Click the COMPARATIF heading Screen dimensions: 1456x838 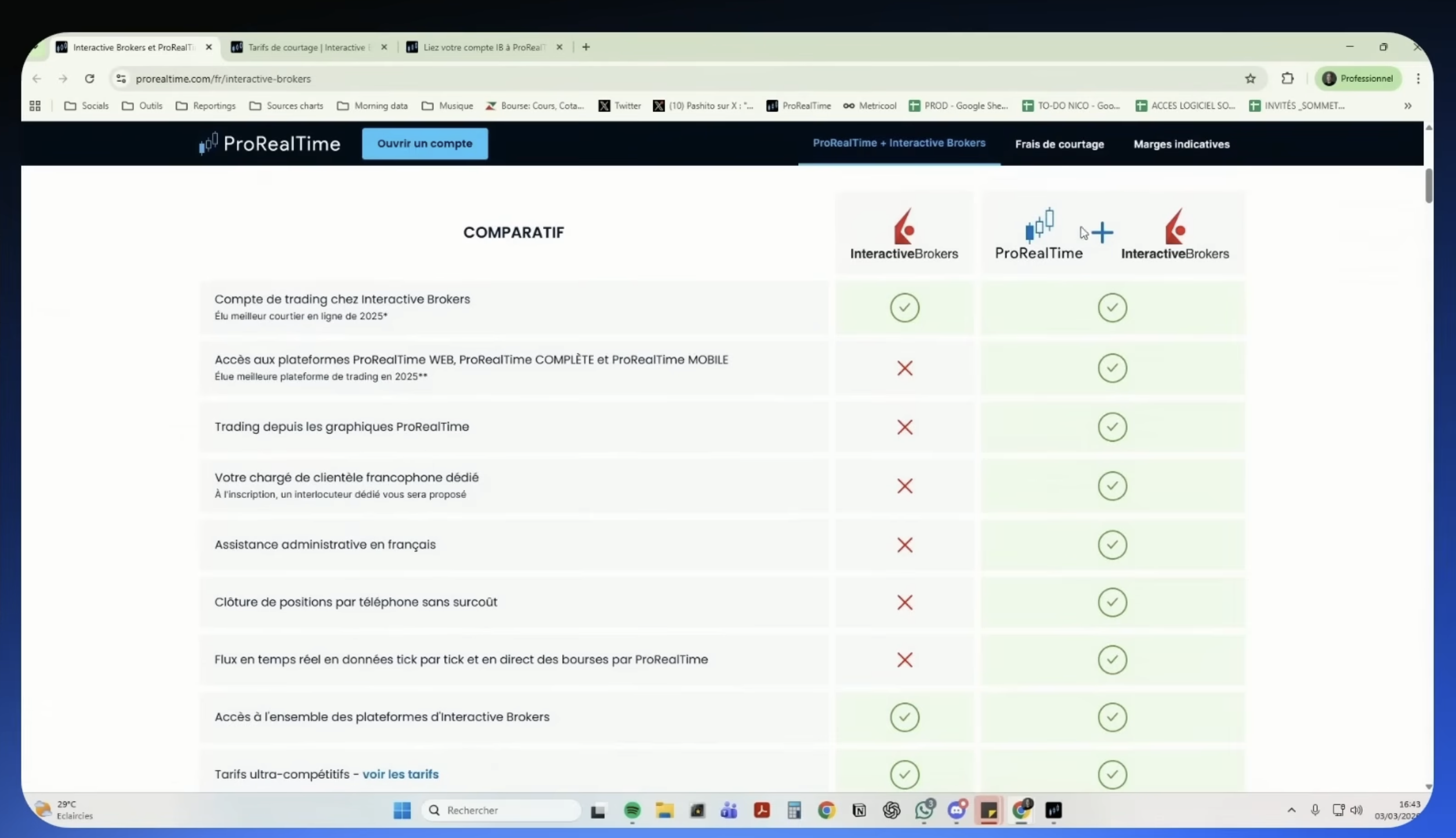(x=513, y=232)
